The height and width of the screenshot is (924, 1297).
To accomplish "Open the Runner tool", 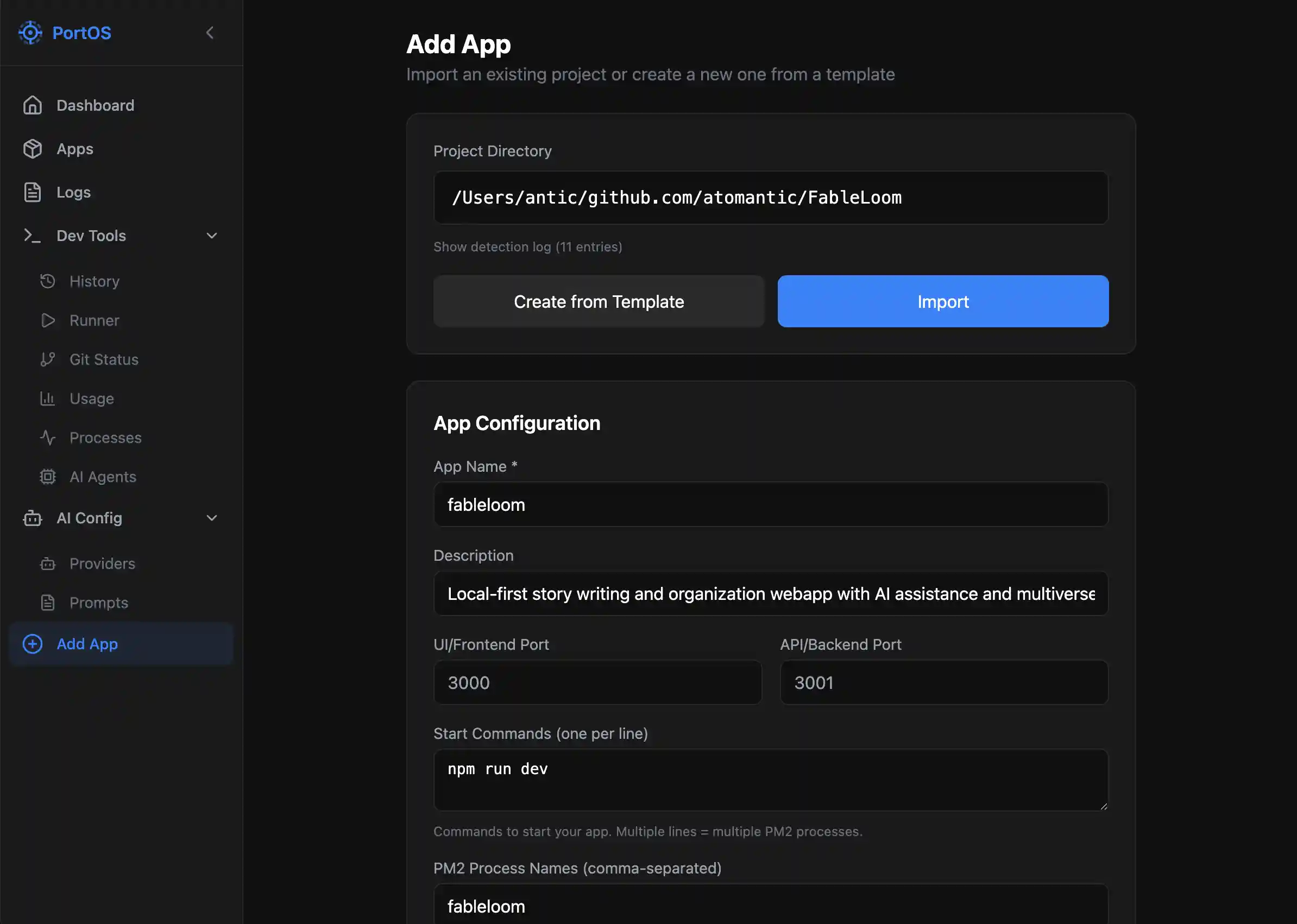I will [94, 320].
